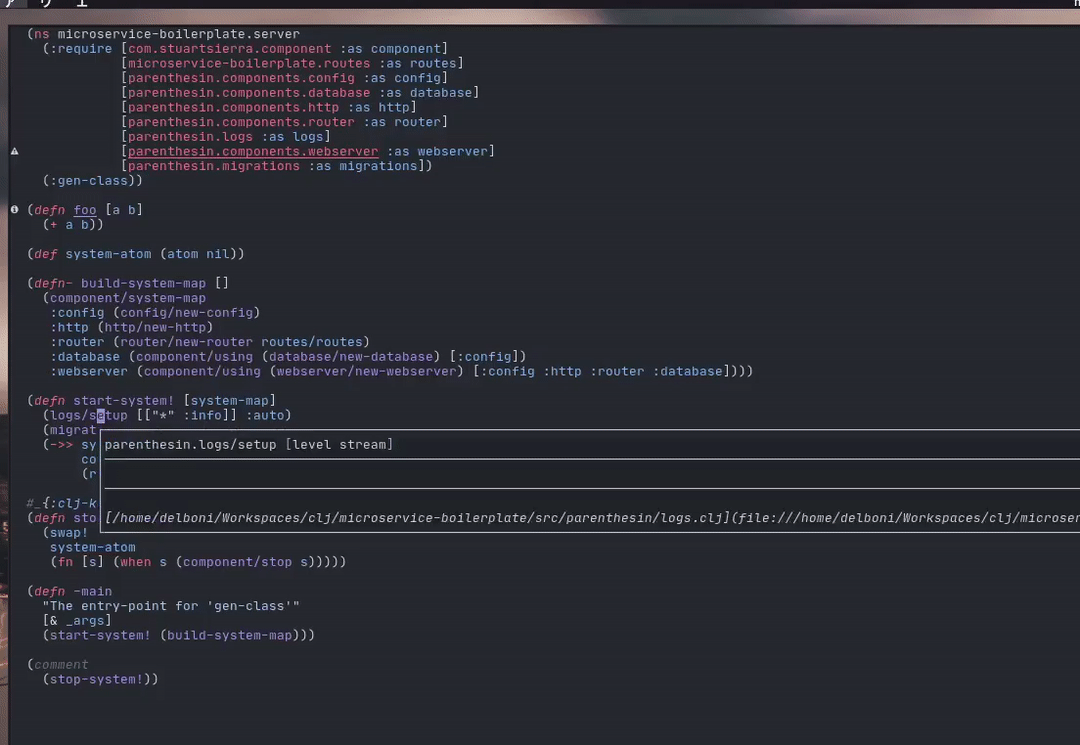
Task: Click the namespace name microservice-boilerplate.server
Action: pyautogui.click(x=178, y=34)
